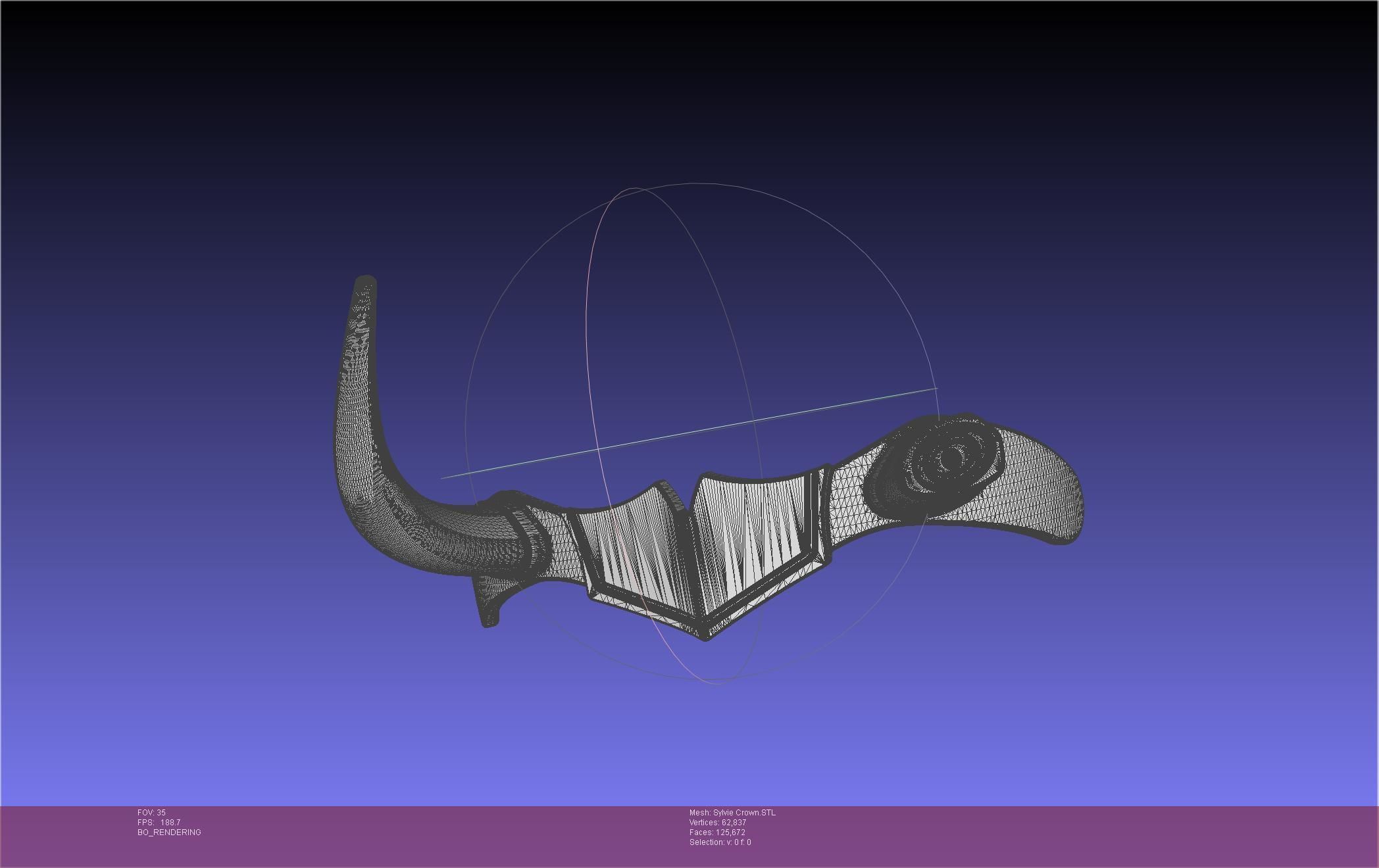Click the small hook beneath the horn base
The height and width of the screenshot is (868, 1379).
[488, 612]
